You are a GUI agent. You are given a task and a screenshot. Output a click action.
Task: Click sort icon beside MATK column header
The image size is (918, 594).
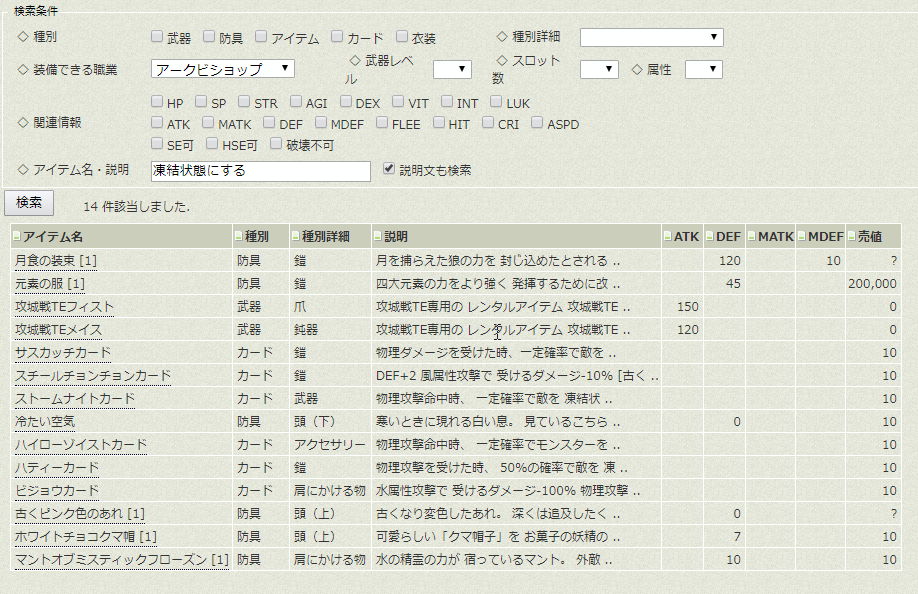click(752, 236)
